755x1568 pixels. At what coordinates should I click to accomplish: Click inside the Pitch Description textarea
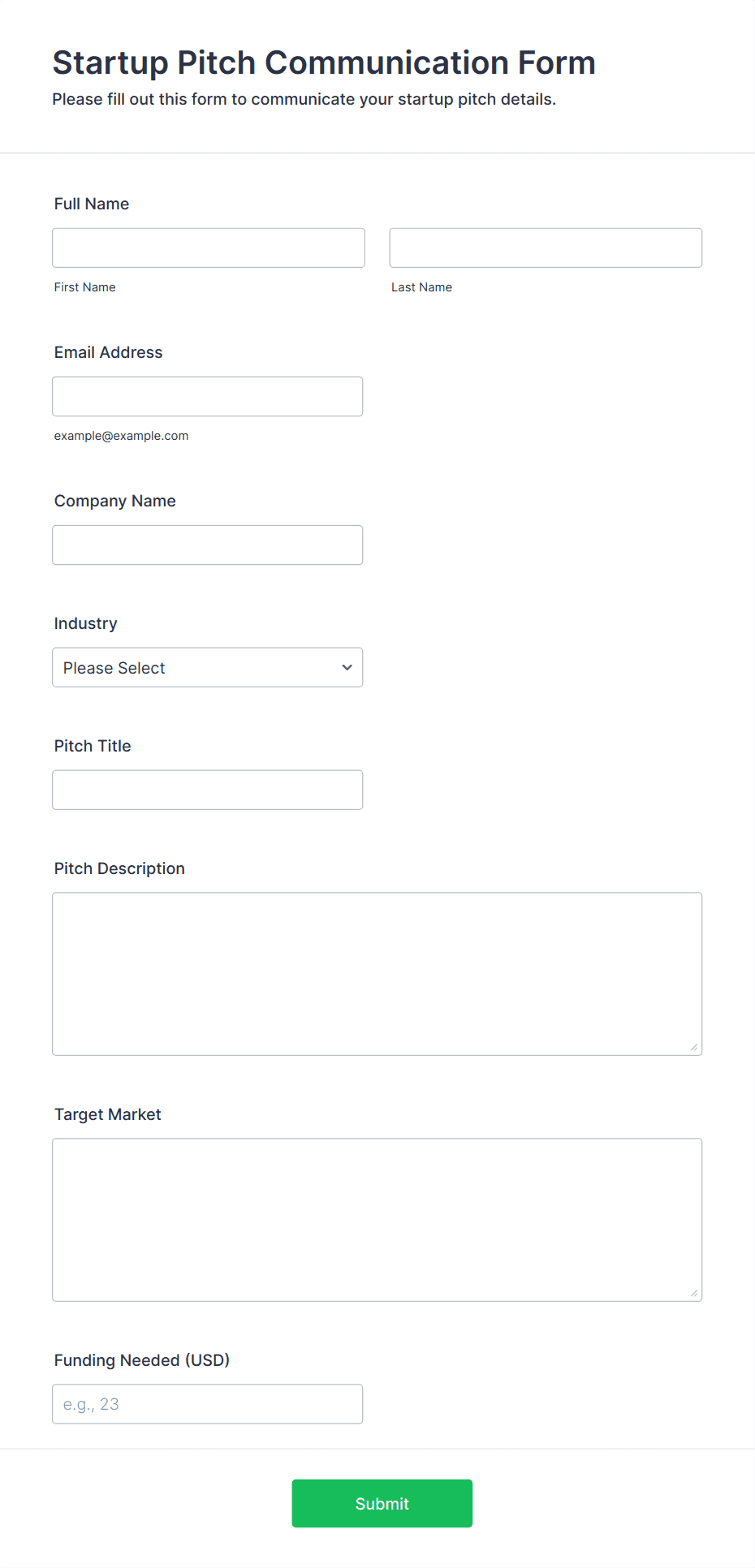pos(377,974)
